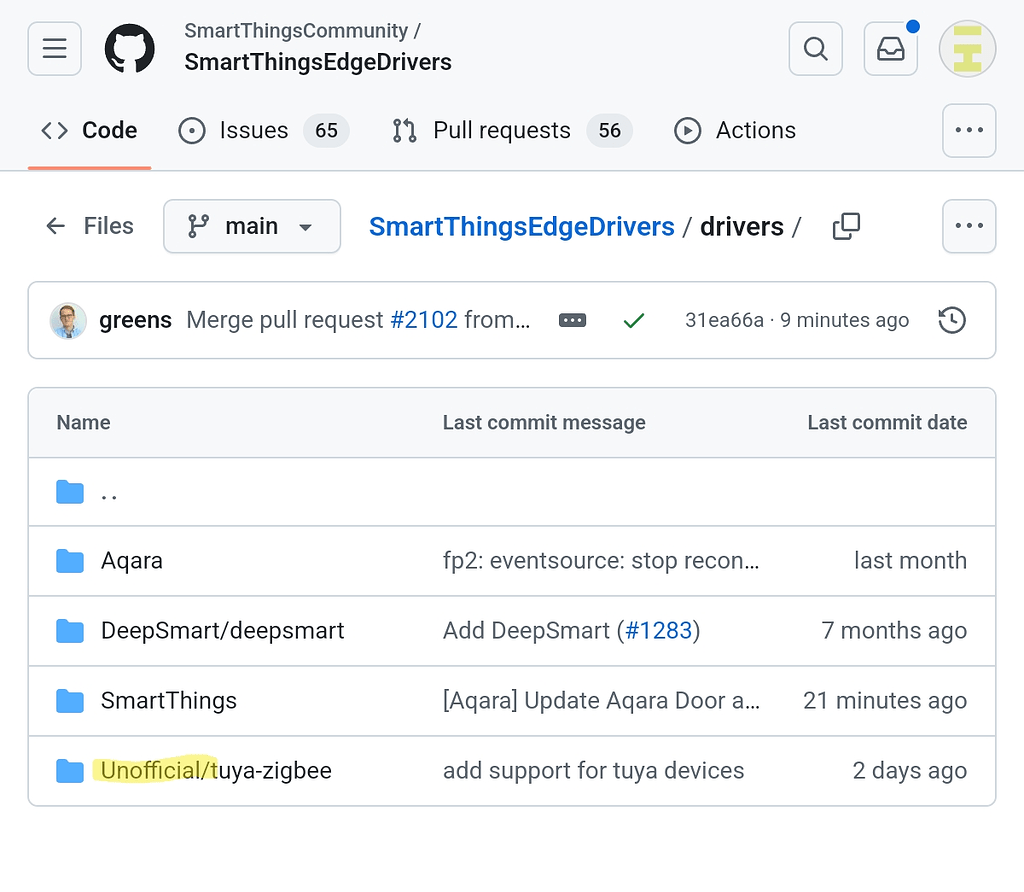Screen dimensions: 1024x892
Task: View greens' profile from the commit author link
Action: 135,320
